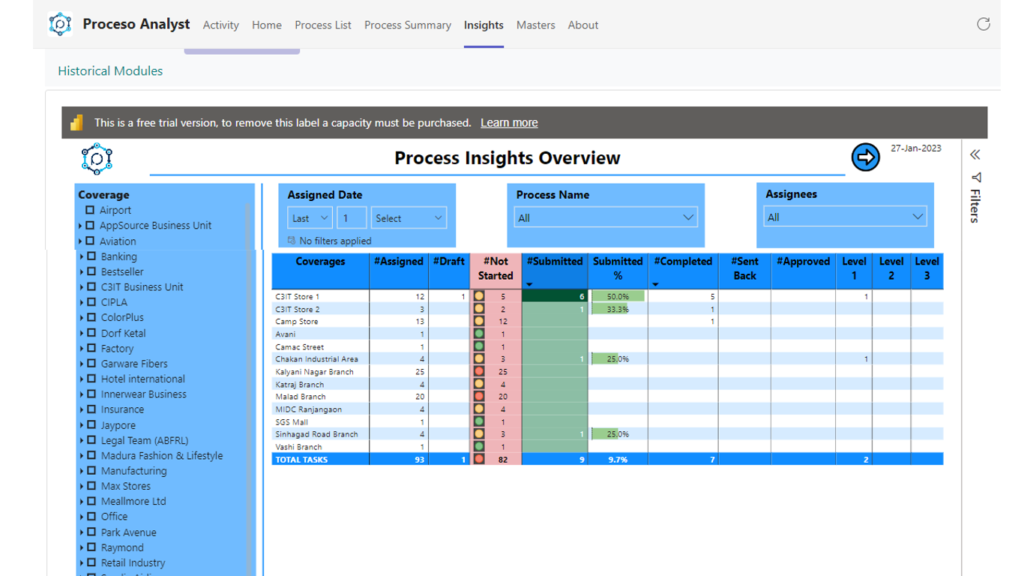Click the status indicator for C3IT Store 1

coord(480,297)
